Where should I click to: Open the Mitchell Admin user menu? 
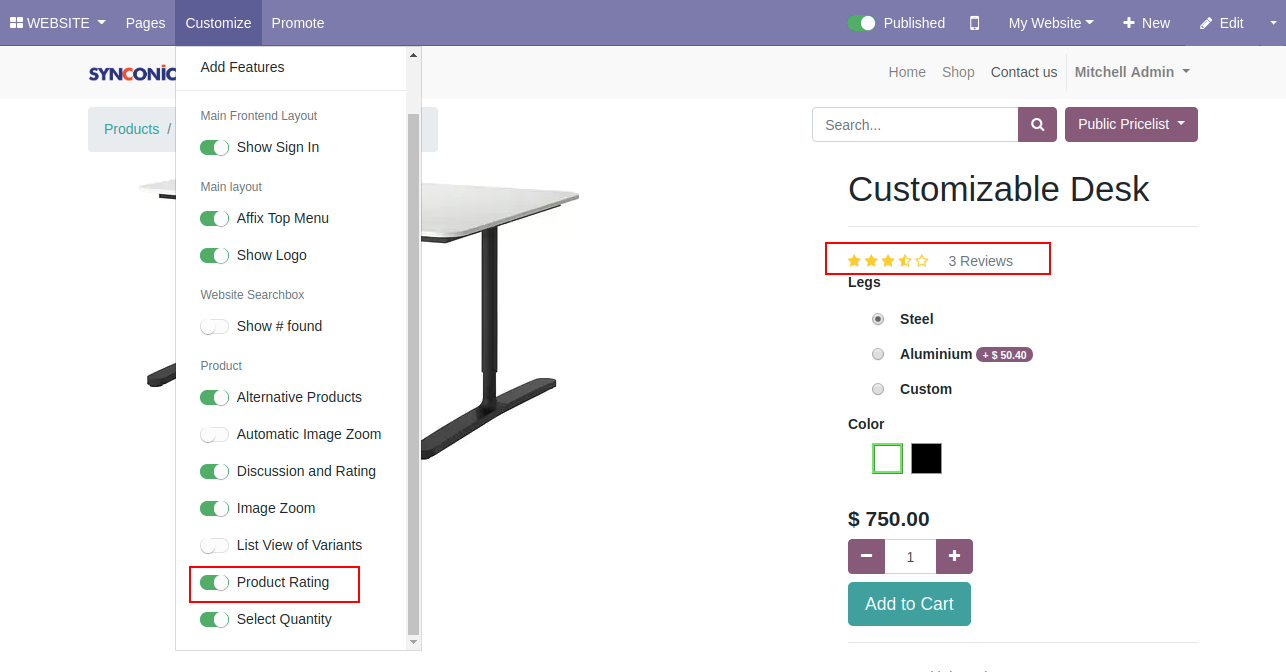[x=1132, y=72]
